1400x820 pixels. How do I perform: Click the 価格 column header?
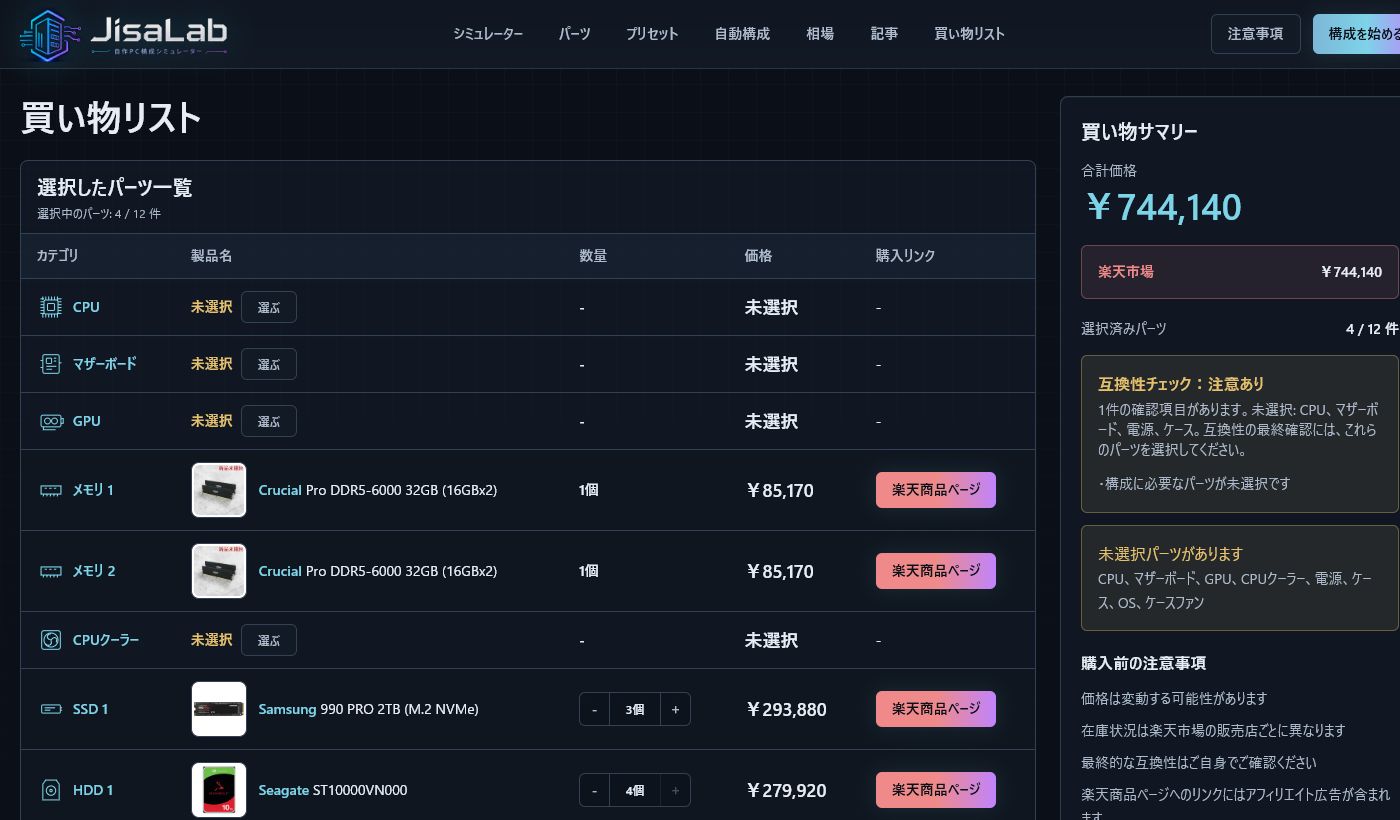(758, 256)
